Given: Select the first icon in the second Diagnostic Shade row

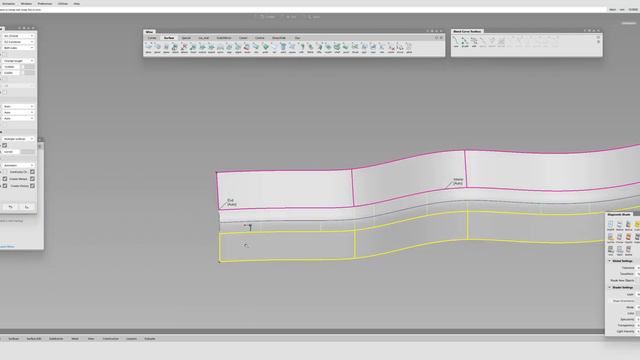Looking at the screenshot, I should [611, 238].
